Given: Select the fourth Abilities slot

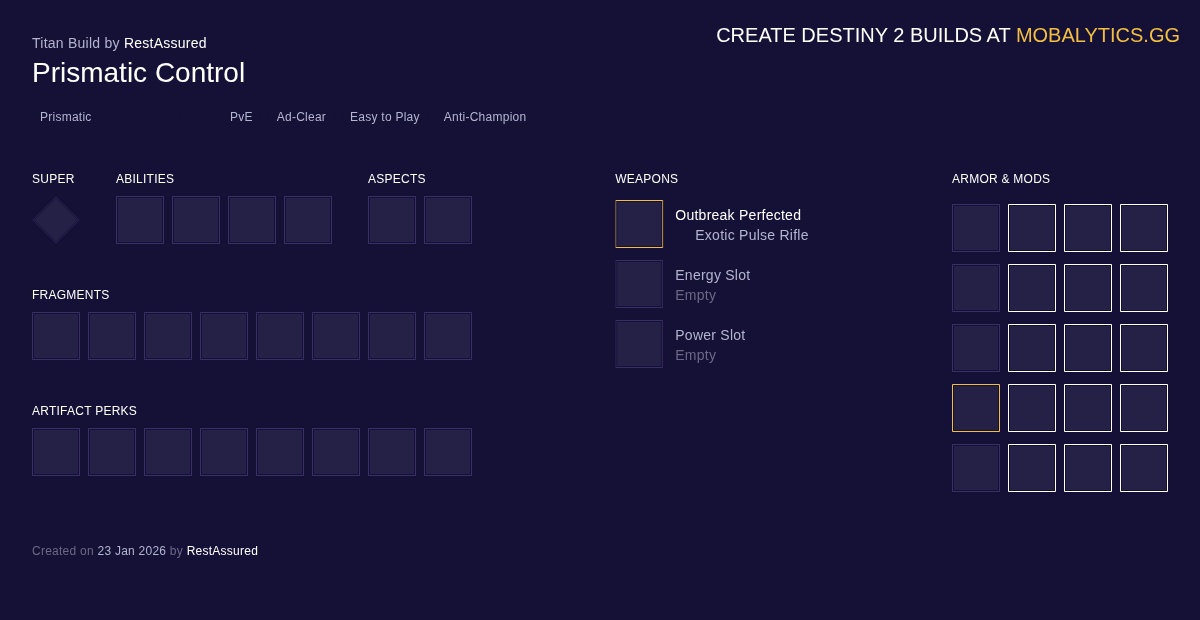Looking at the screenshot, I should [x=308, y=220].
